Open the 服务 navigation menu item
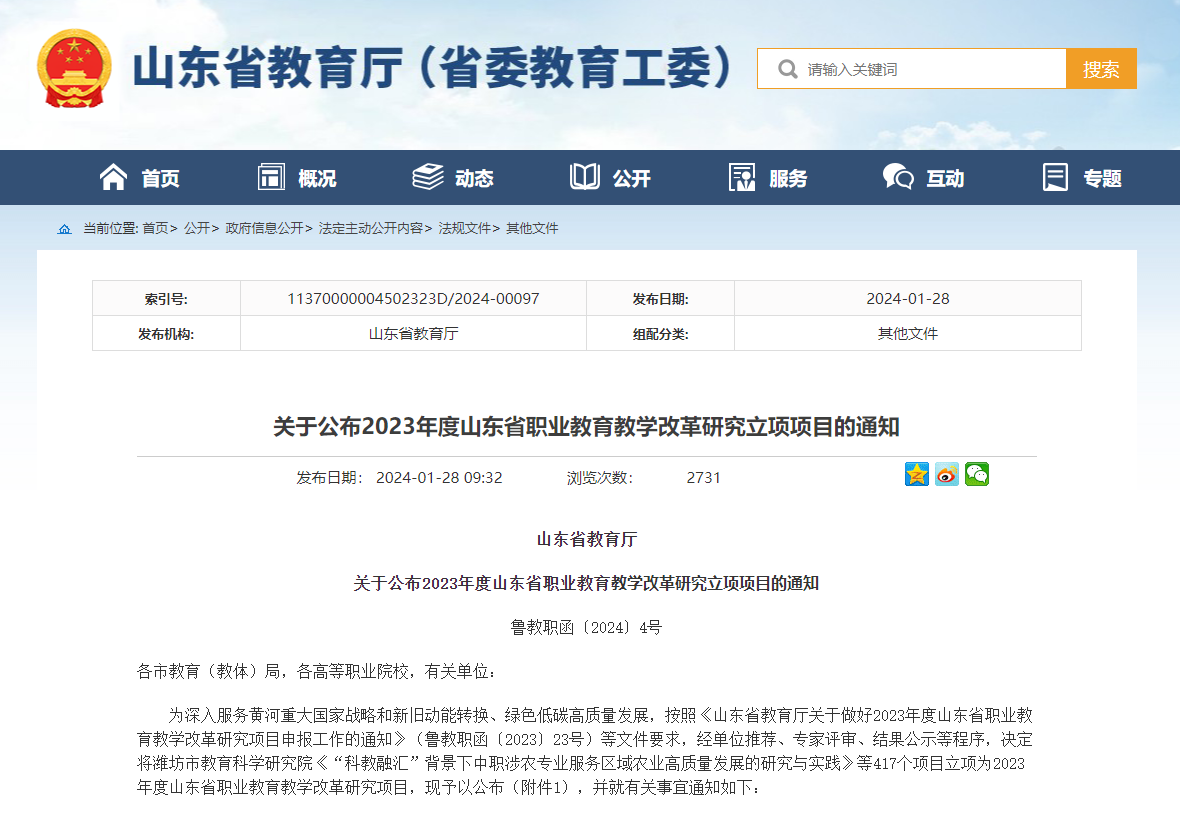Image resolution: width=1180 pixels, height=814 pixels. tap(788, 178)
